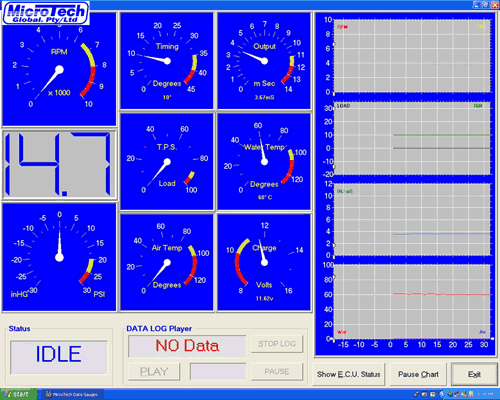Click the PLAY button
This screenshot has width=500, height=400.
click(154, 372)
